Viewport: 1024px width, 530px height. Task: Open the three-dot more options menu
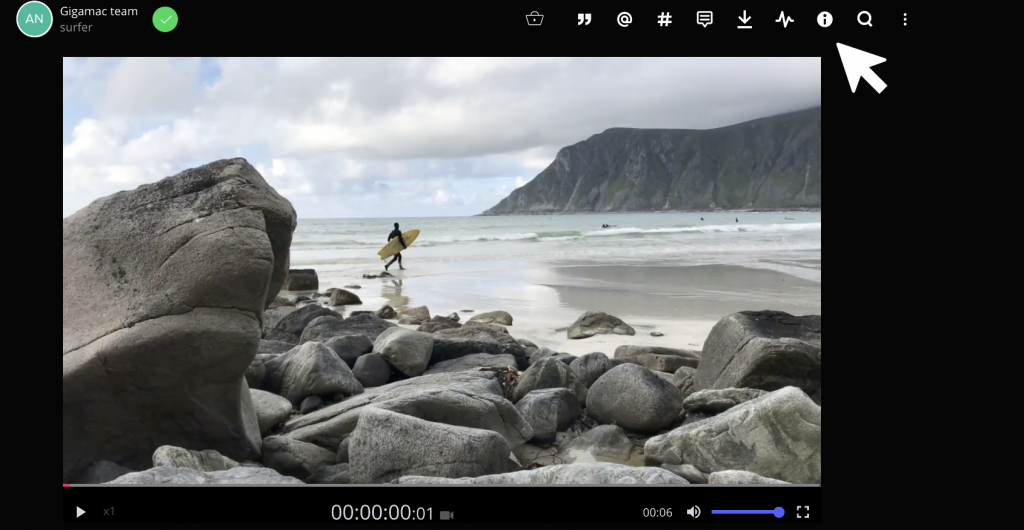(x=904, y=20)
